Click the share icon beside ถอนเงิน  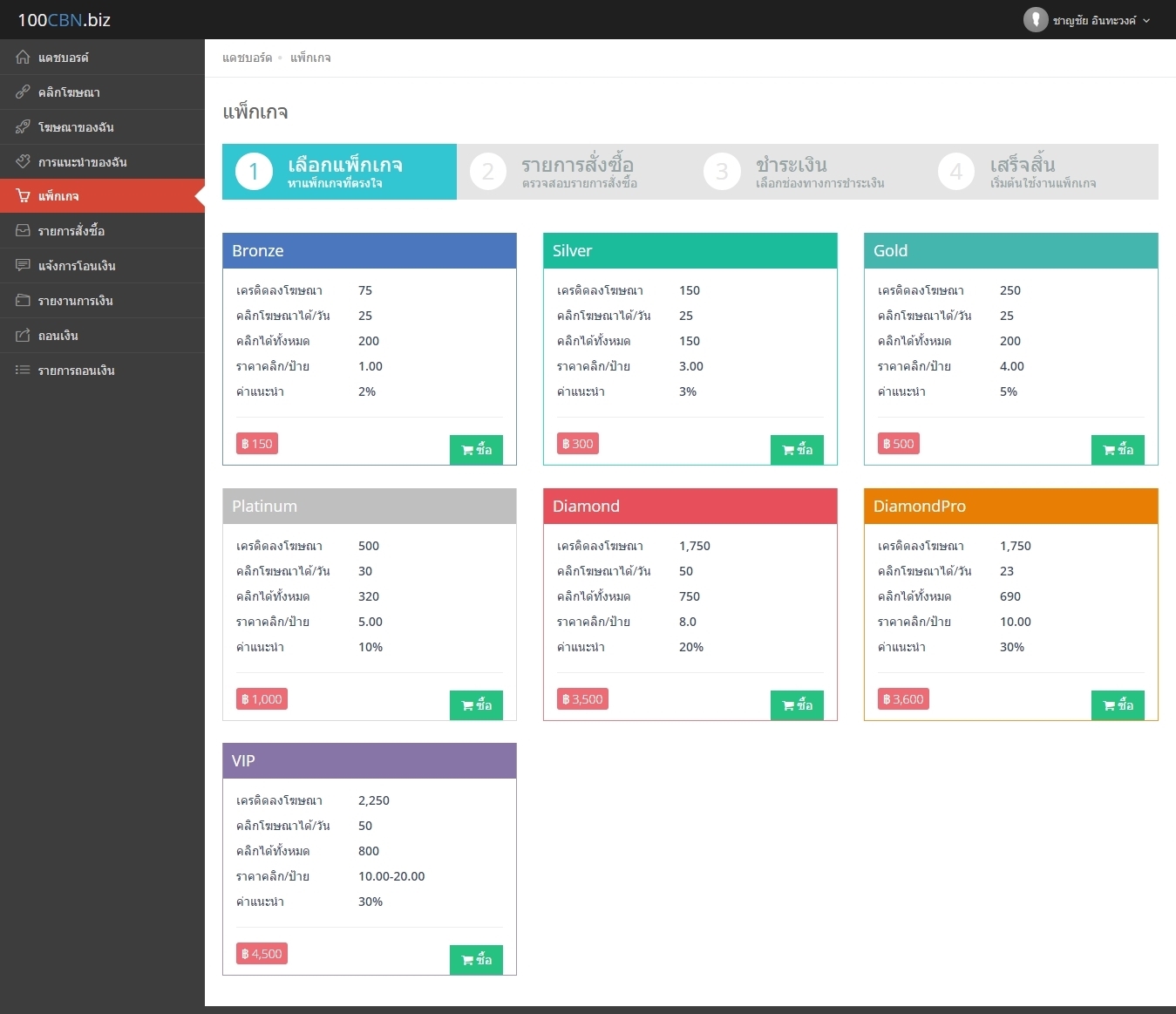23,335
